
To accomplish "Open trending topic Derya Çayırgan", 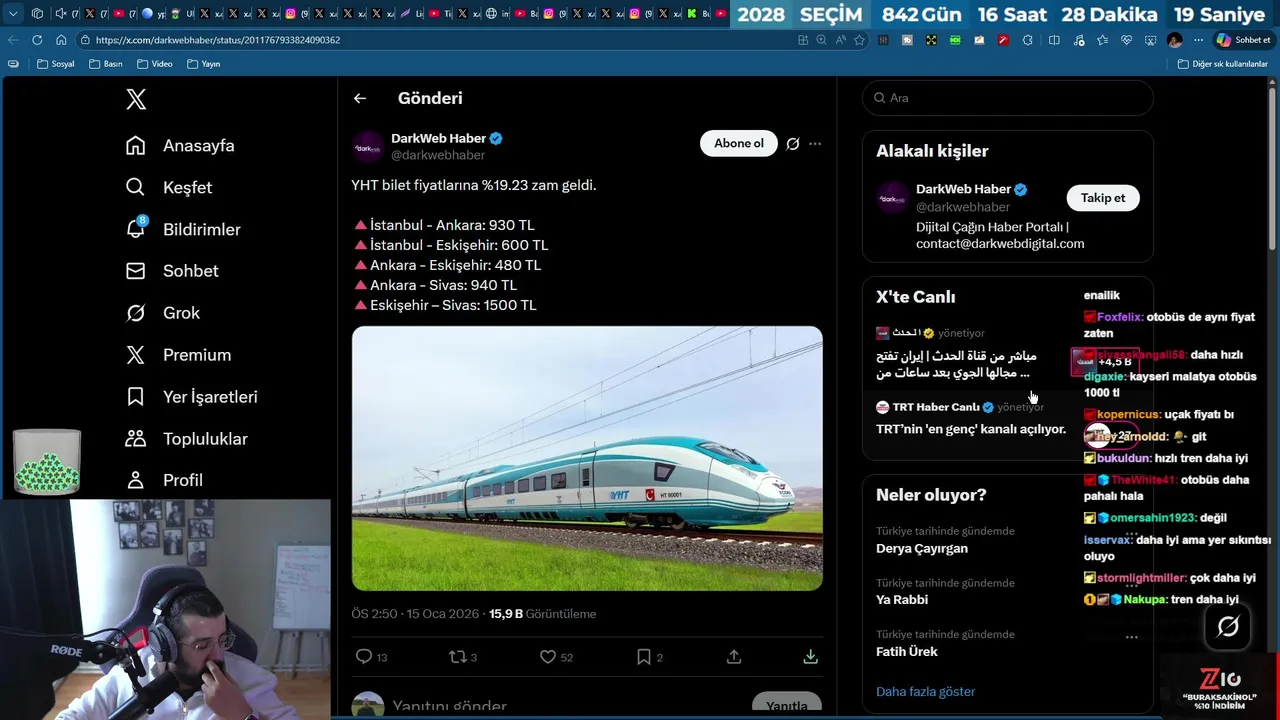I will (x=922, y=549).
